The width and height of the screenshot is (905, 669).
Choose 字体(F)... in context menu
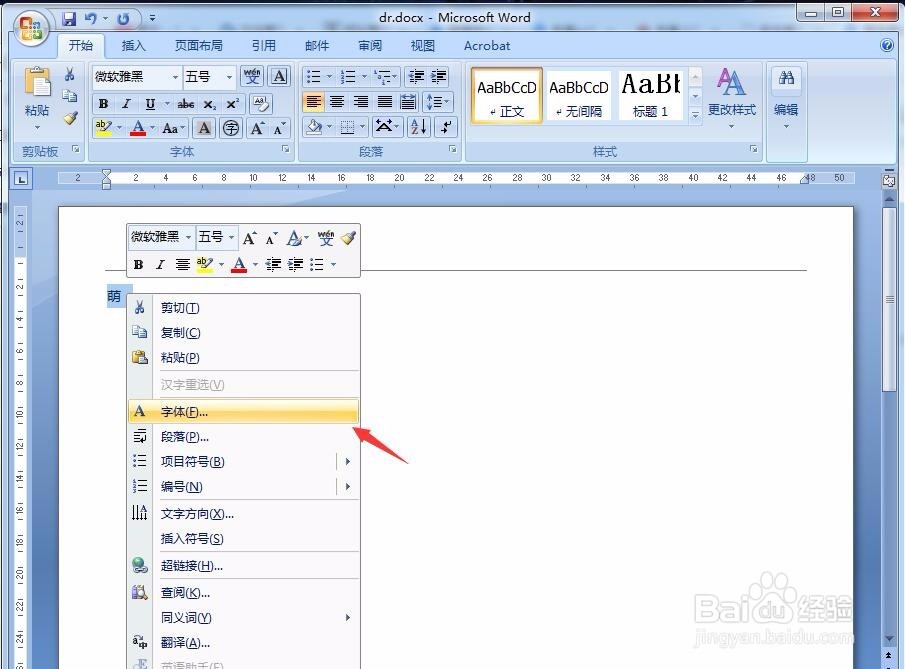point(243,412)
